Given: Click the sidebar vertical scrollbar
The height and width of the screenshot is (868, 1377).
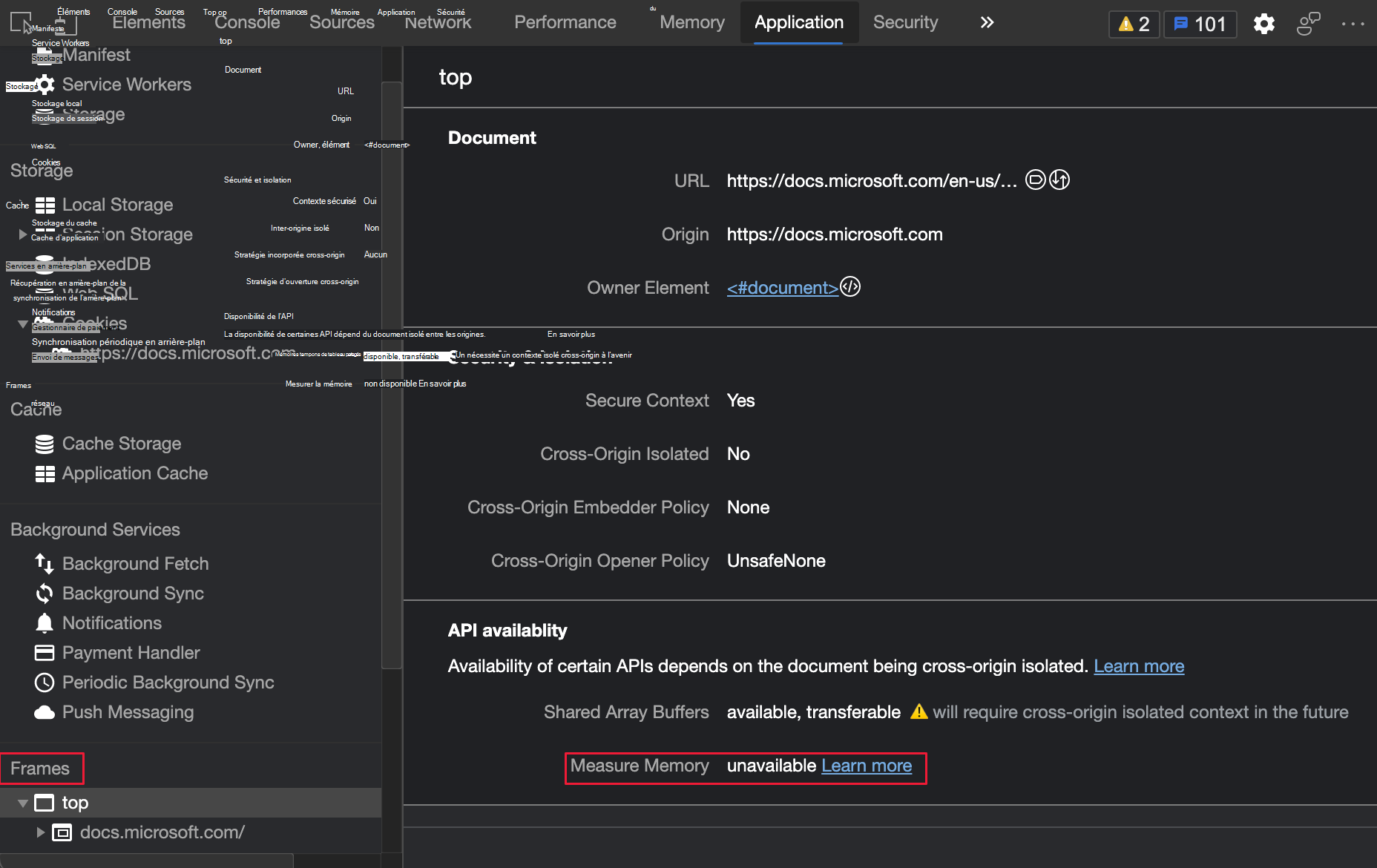Looking at the screenshot, I should pos(392,375).
